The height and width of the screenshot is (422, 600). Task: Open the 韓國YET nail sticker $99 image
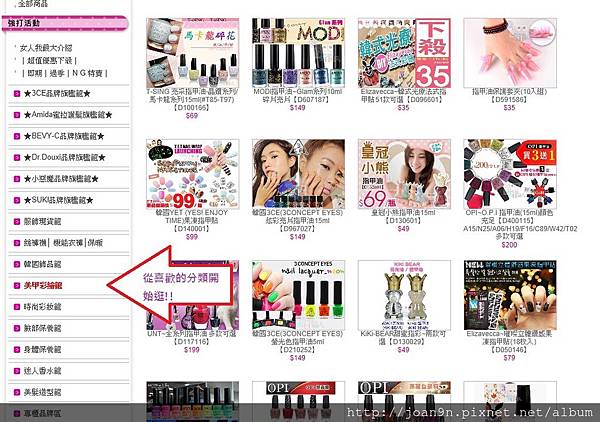click(192, 174)
